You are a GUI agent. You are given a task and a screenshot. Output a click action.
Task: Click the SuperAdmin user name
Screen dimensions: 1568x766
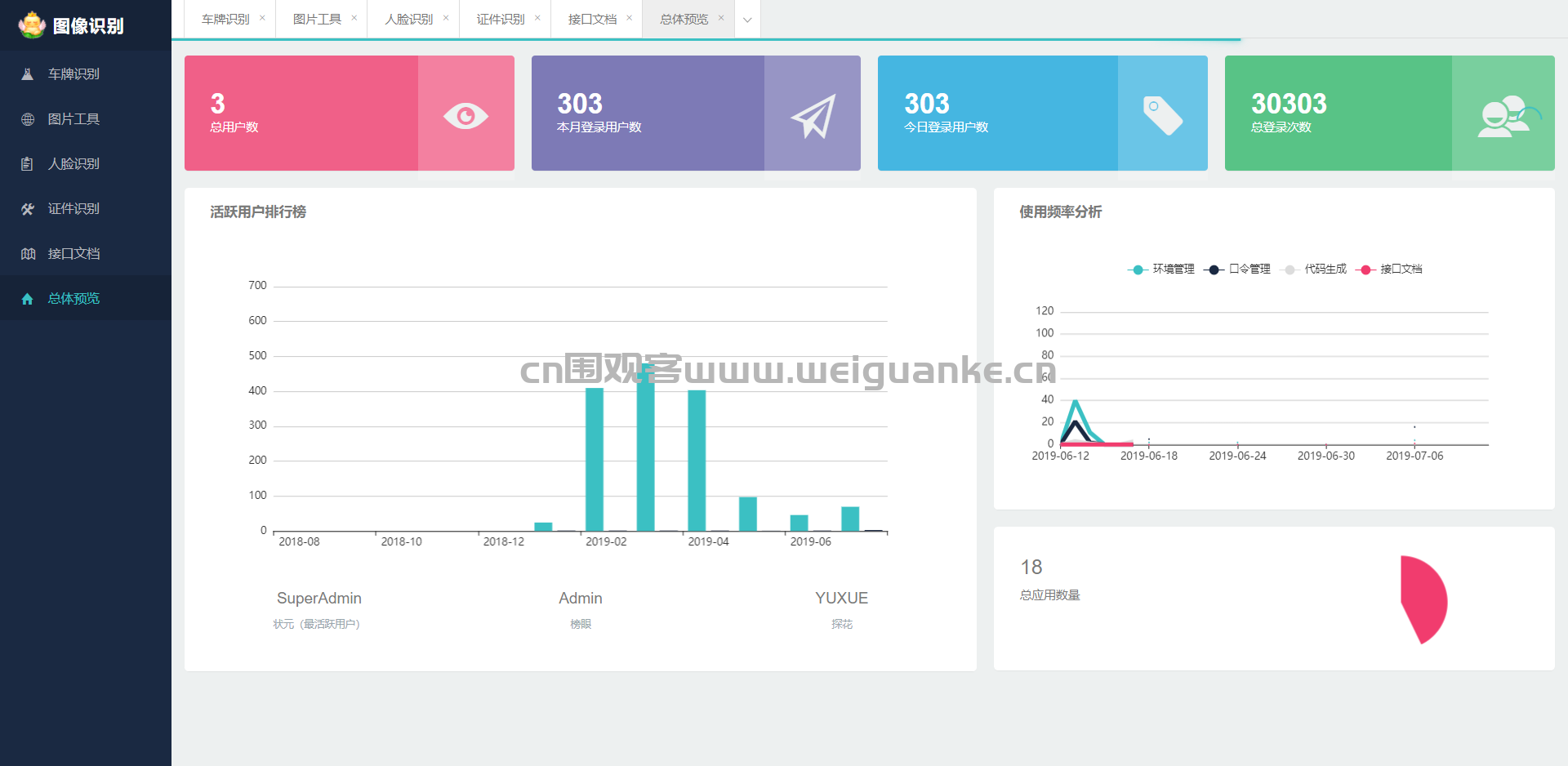coord(319,599)
